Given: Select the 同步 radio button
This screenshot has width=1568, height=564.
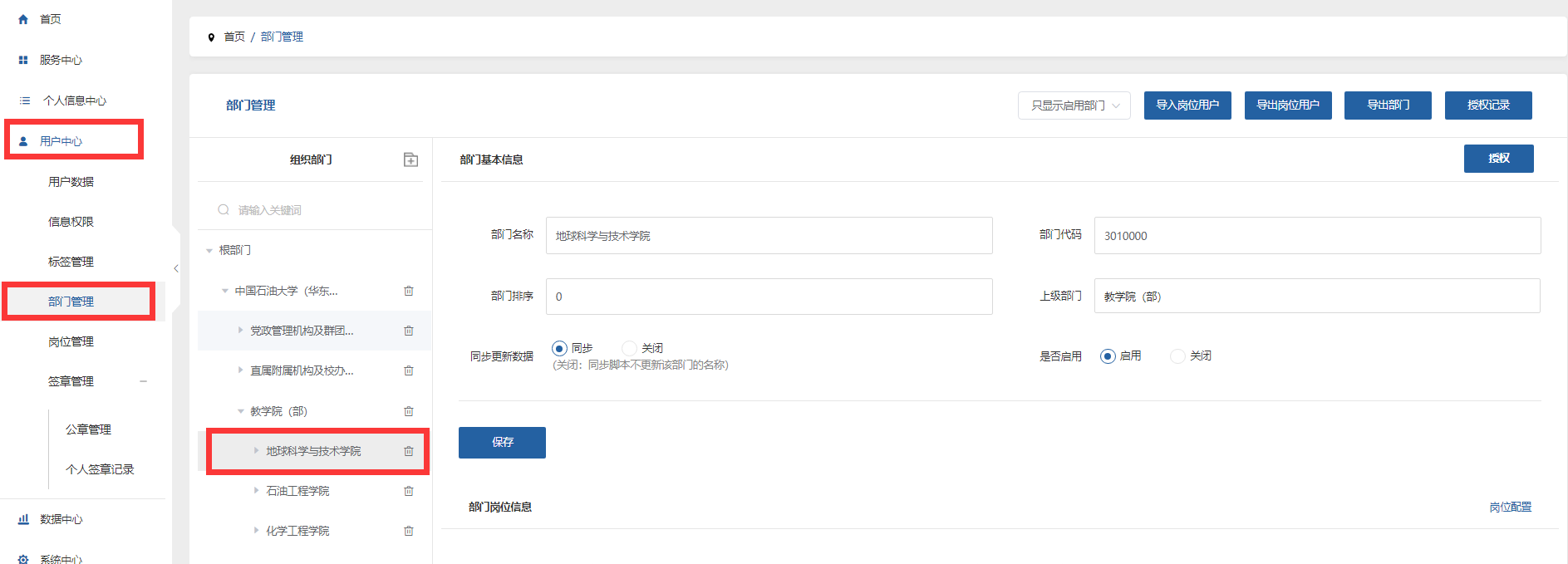Looking at the screenshot, I should coord(559,348).
